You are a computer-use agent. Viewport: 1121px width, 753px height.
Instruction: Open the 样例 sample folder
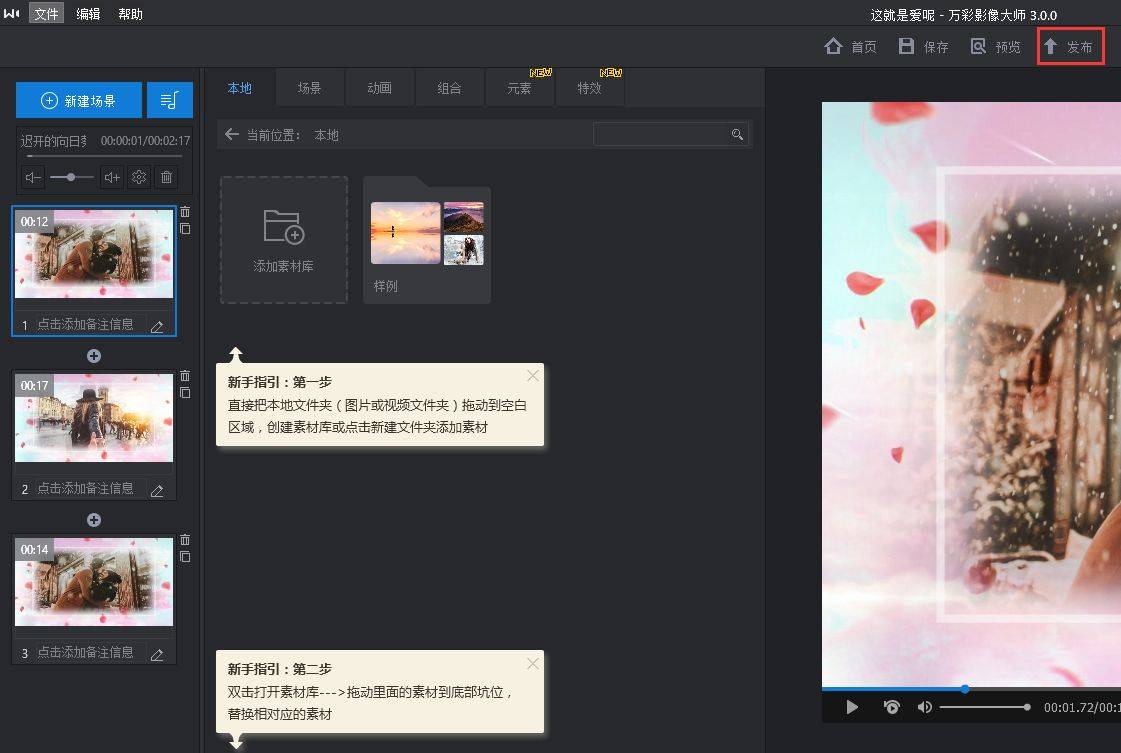[x=427, y=240]
